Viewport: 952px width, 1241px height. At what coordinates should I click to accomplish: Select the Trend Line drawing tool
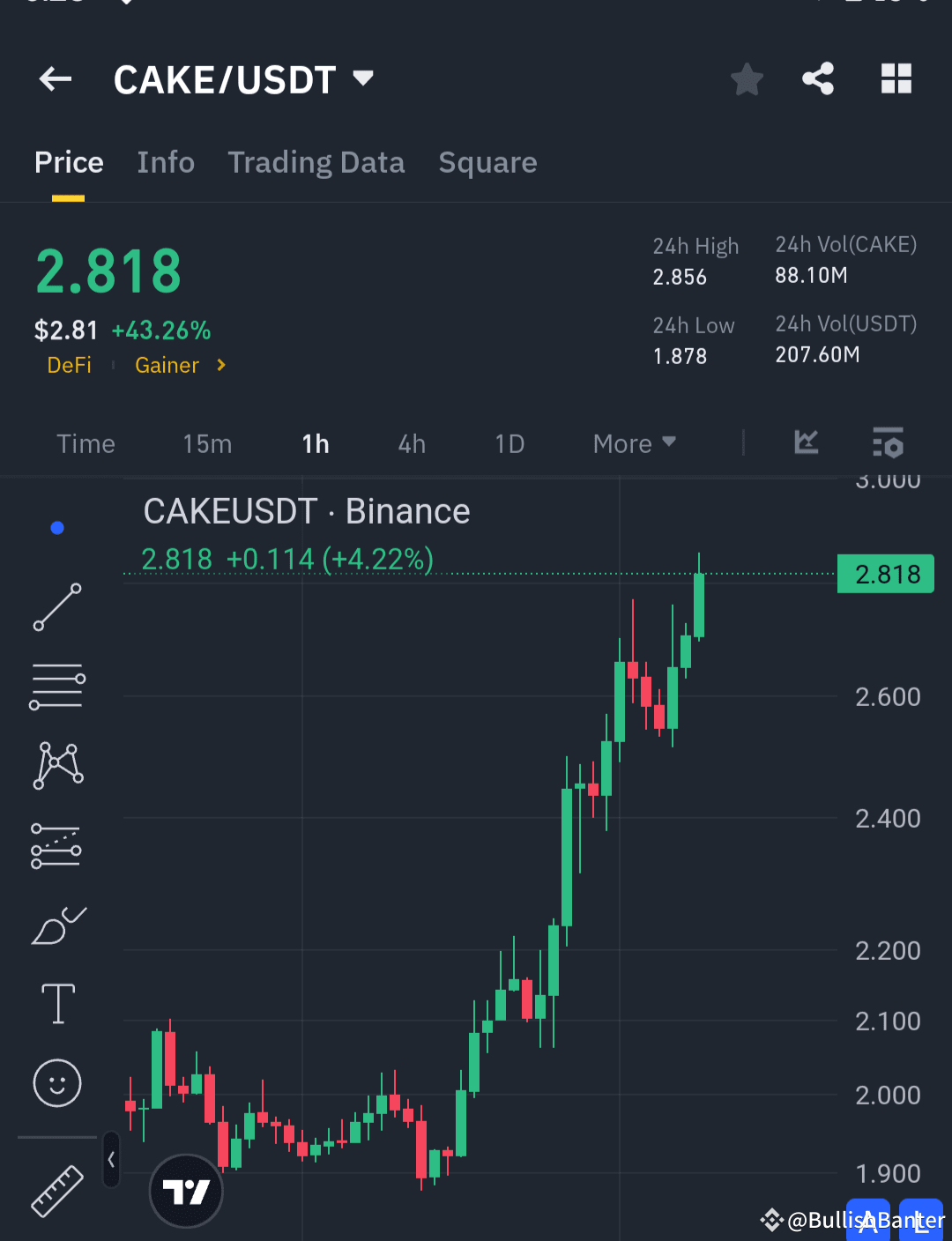pos(57,608)
